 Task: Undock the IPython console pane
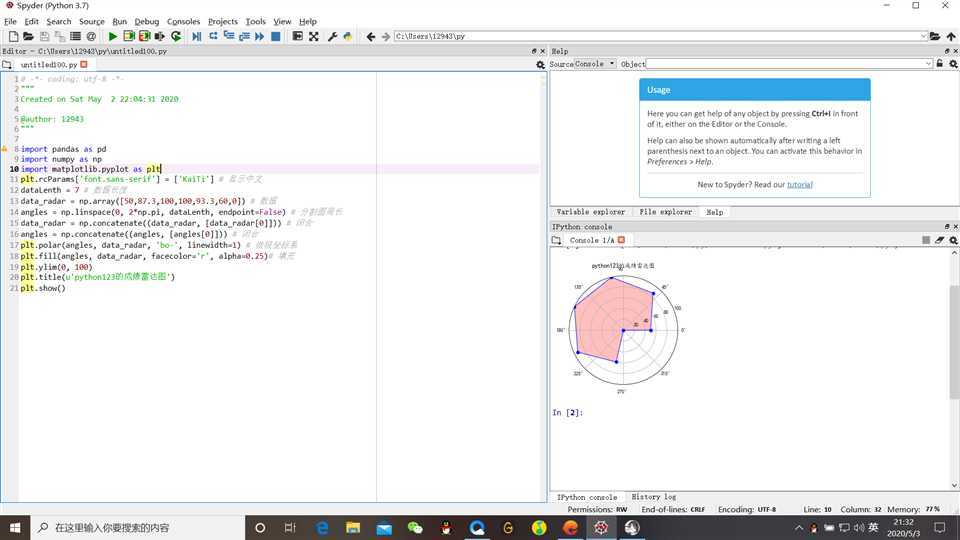tap(947, 227)
